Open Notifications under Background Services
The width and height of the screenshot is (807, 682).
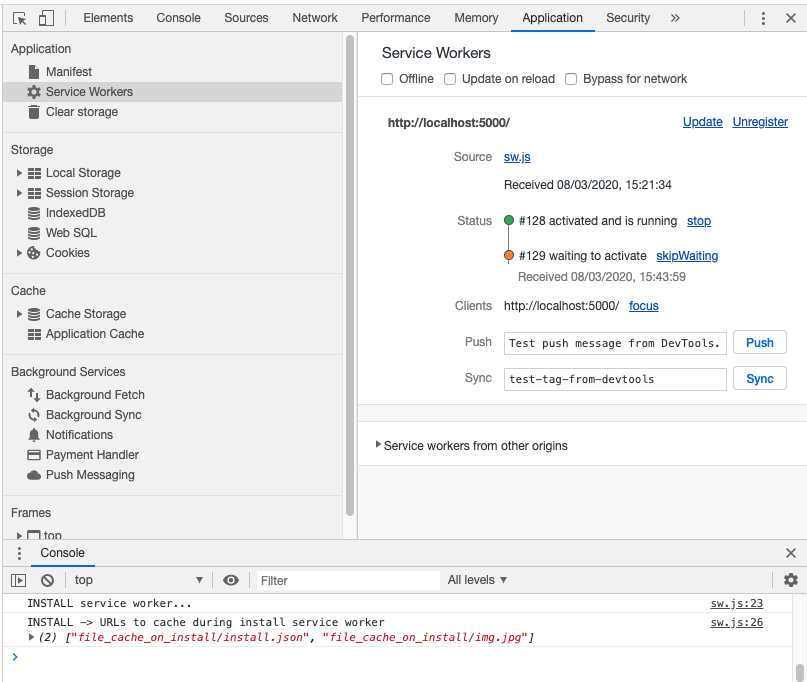coord(78,434)
